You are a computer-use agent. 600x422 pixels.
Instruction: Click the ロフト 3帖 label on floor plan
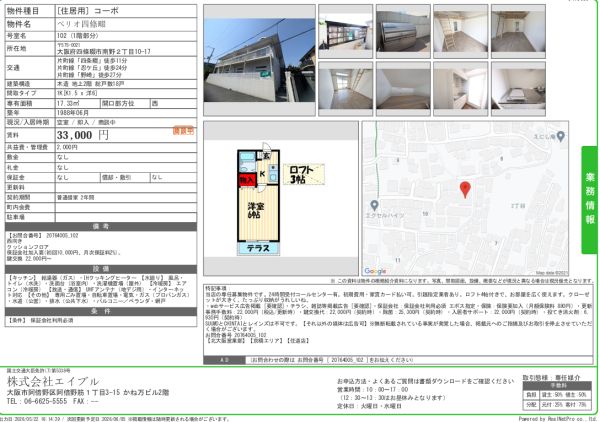(x=304, y=174)
